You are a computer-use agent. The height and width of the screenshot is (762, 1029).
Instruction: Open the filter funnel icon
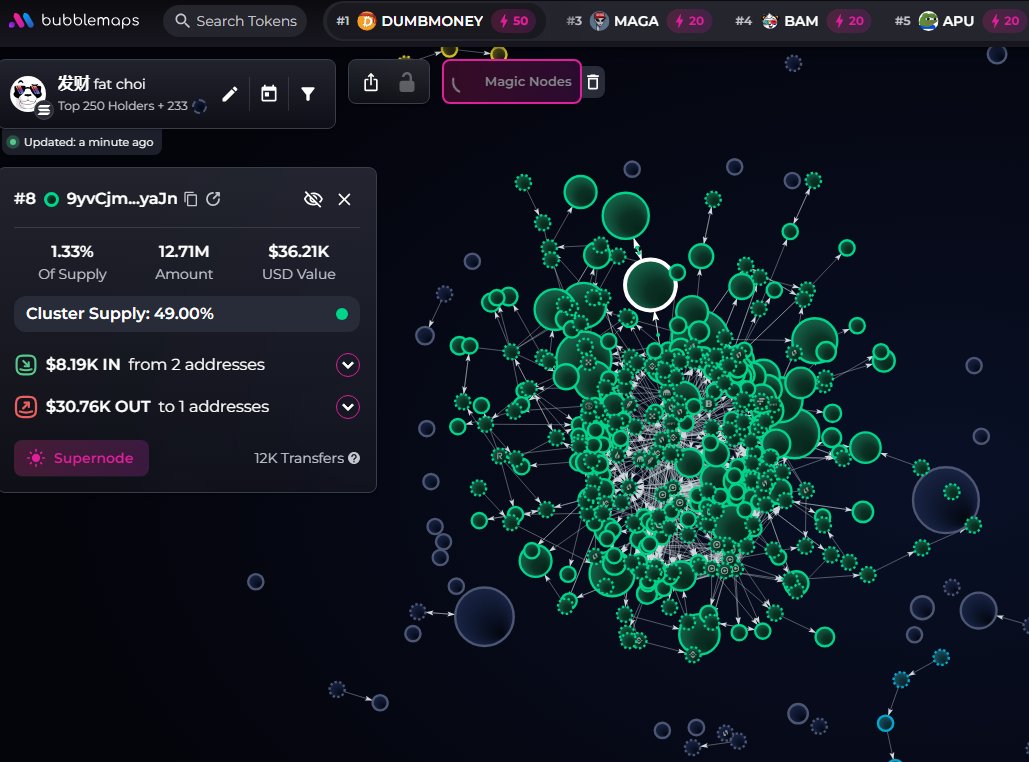[x=308, y=95]
